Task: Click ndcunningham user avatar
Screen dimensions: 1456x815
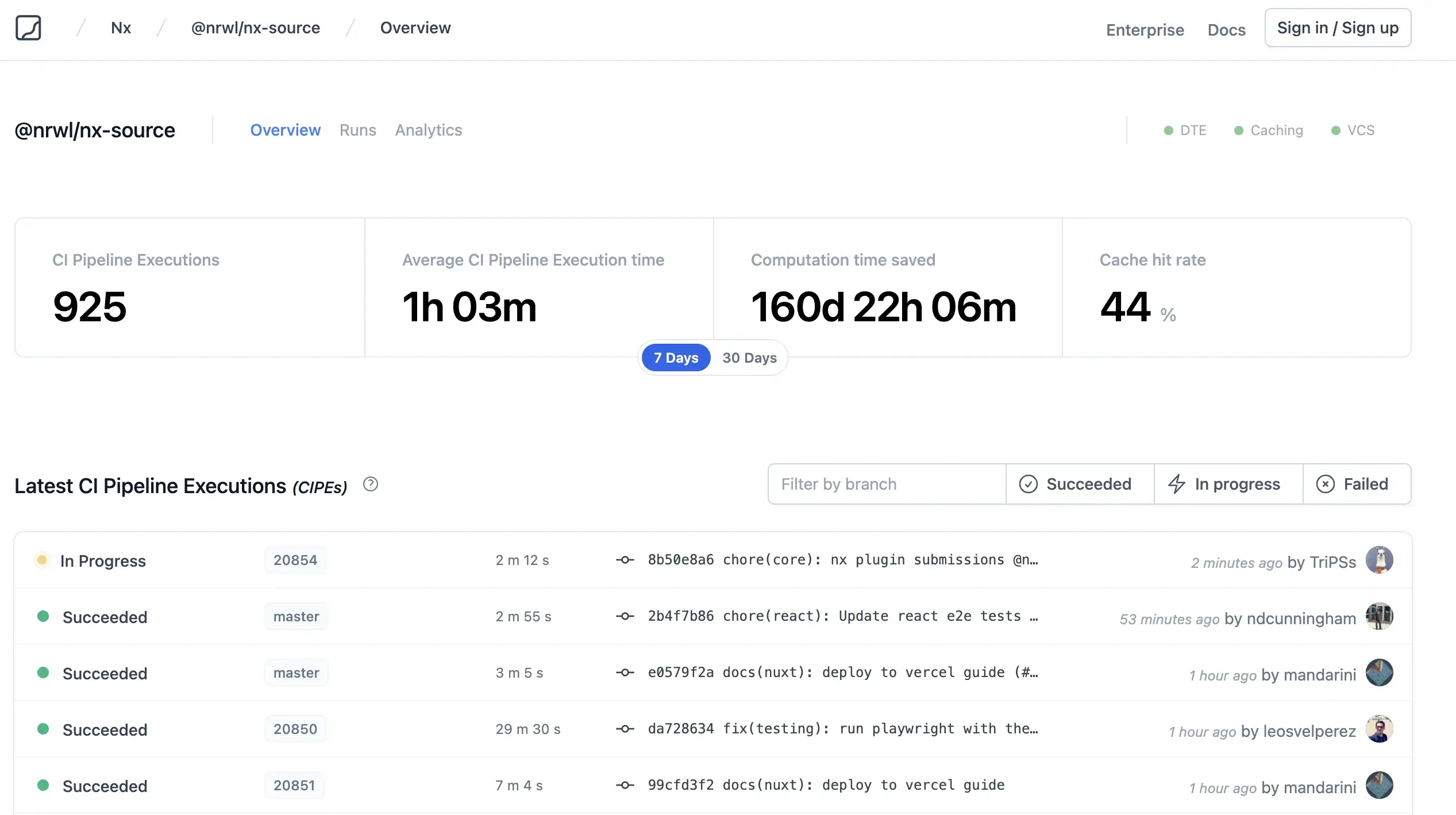Action: tap(1379, 616)
